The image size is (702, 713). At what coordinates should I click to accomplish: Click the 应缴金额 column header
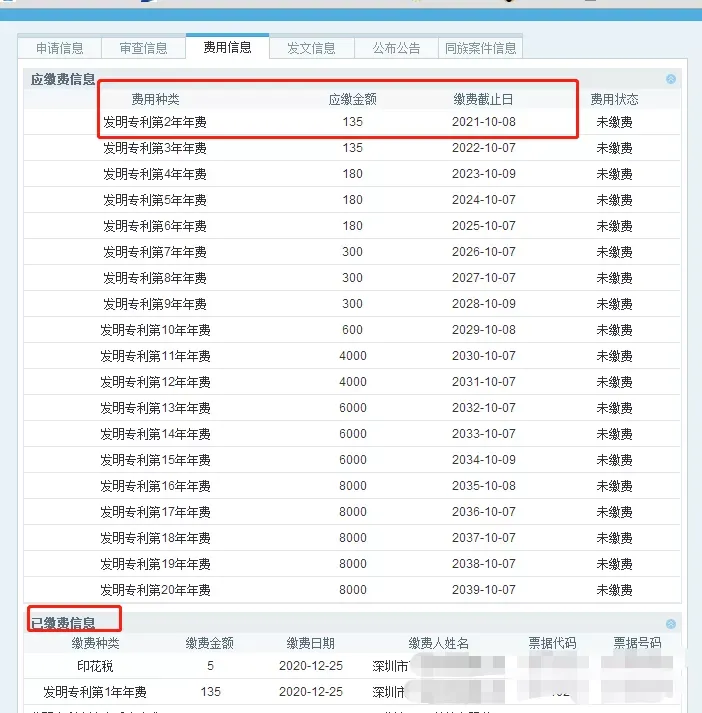(352, 99)
